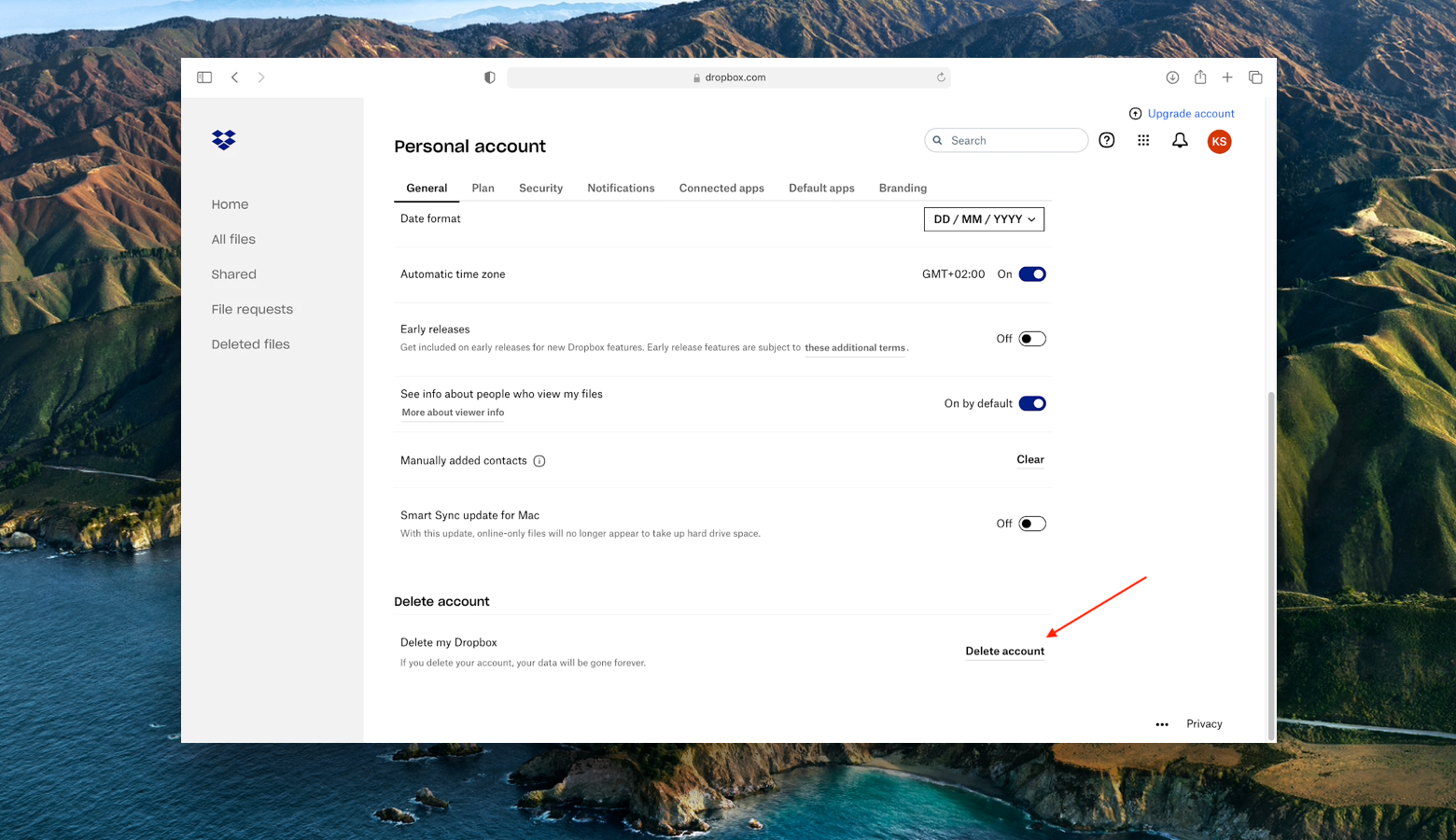1456x840 pixels.
Task: Open the Notifications tab
Action: point(621,189)
